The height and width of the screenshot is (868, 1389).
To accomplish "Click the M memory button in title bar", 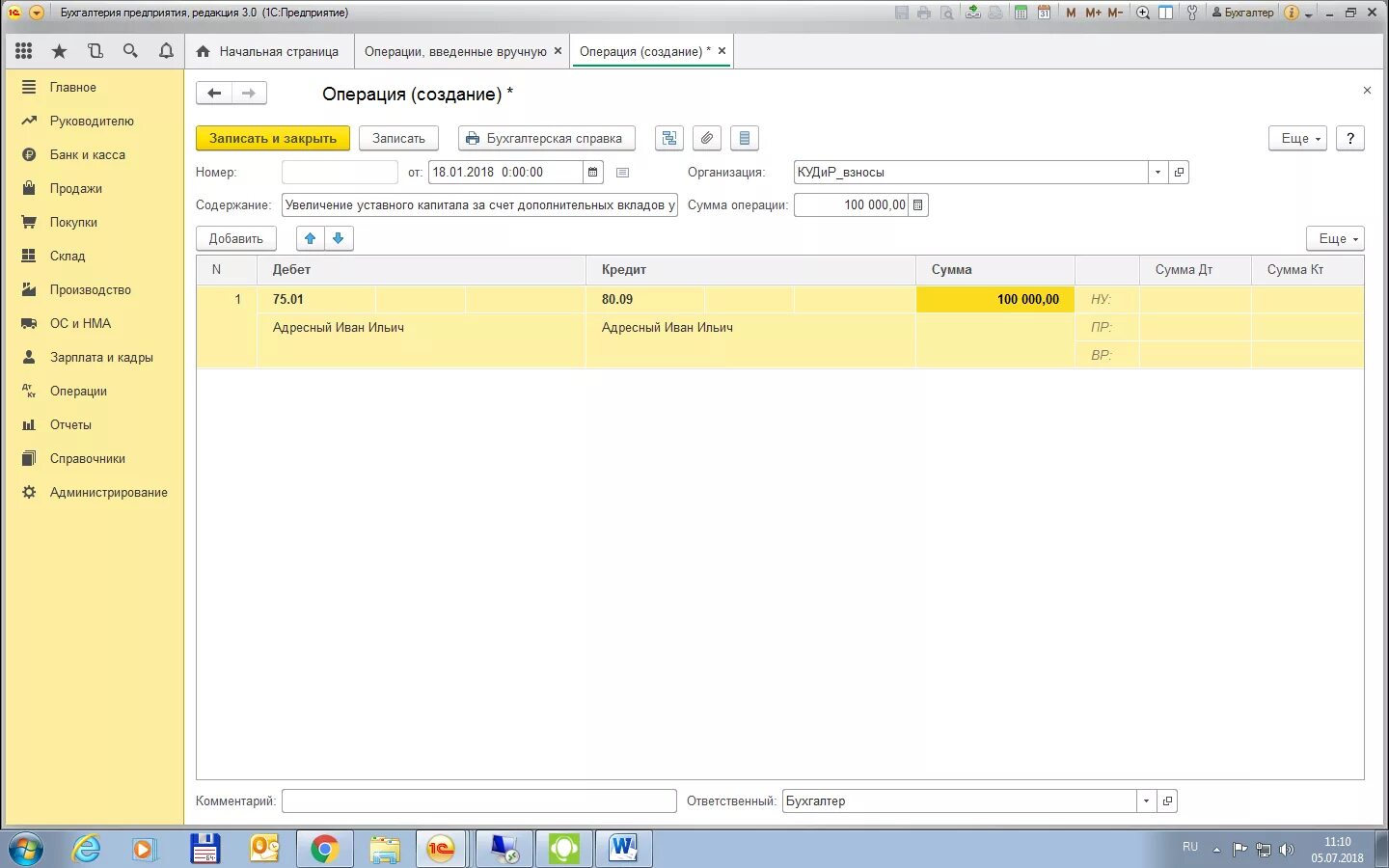I will pyautogui.click(x=1071, y=13).
